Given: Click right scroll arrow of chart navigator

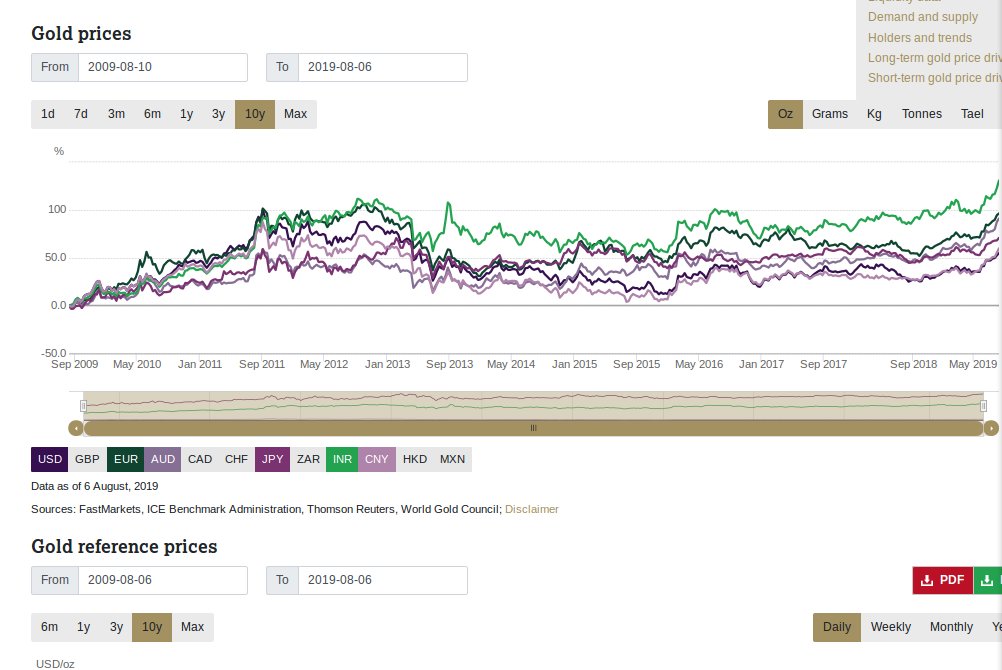Looking at the screenshot, I should 991,428.
